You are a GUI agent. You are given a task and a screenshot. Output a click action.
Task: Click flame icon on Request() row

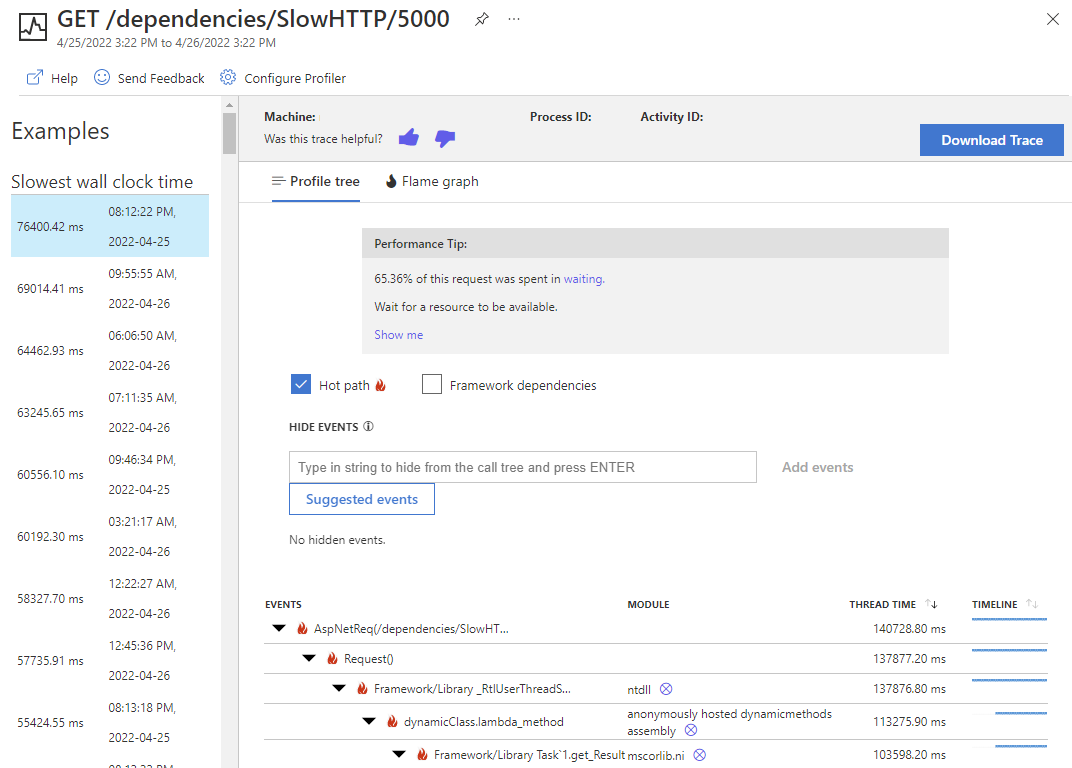click(332, 659)
